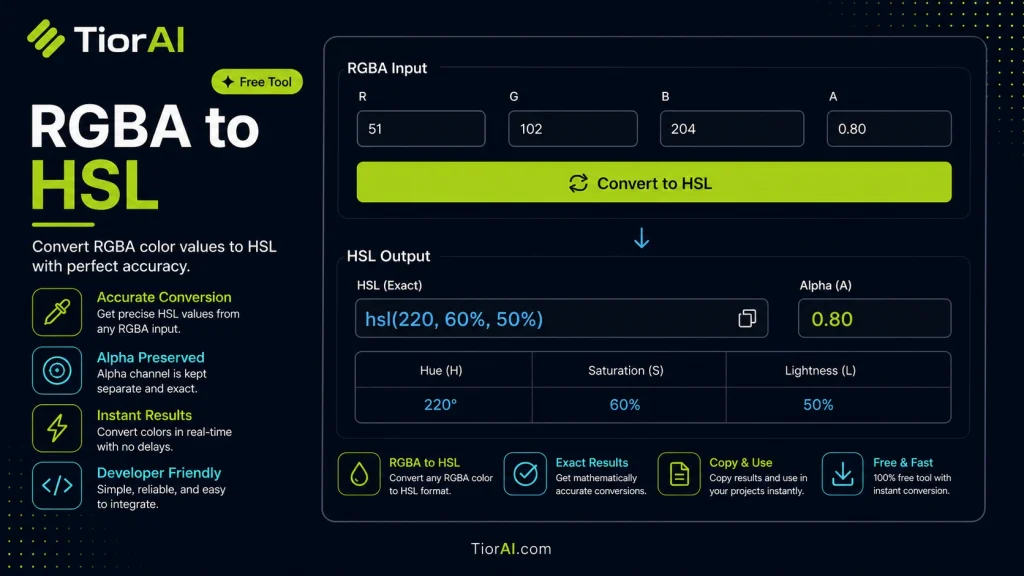Select the hsl(220, 60%, 50%) output text
This screenshot has height=576, width=1024.
coord(454,319)
